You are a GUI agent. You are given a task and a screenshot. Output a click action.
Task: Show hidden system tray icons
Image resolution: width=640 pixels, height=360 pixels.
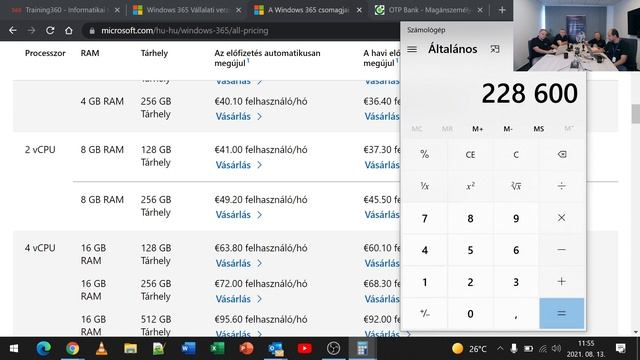500,349
